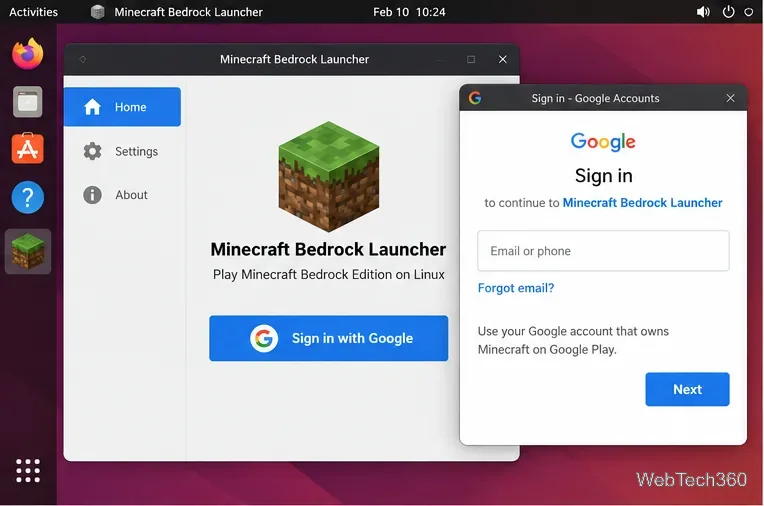Viewport: 764px width, 506px height.
Task: Show Applications grid in dock
Action: (28, 470)
